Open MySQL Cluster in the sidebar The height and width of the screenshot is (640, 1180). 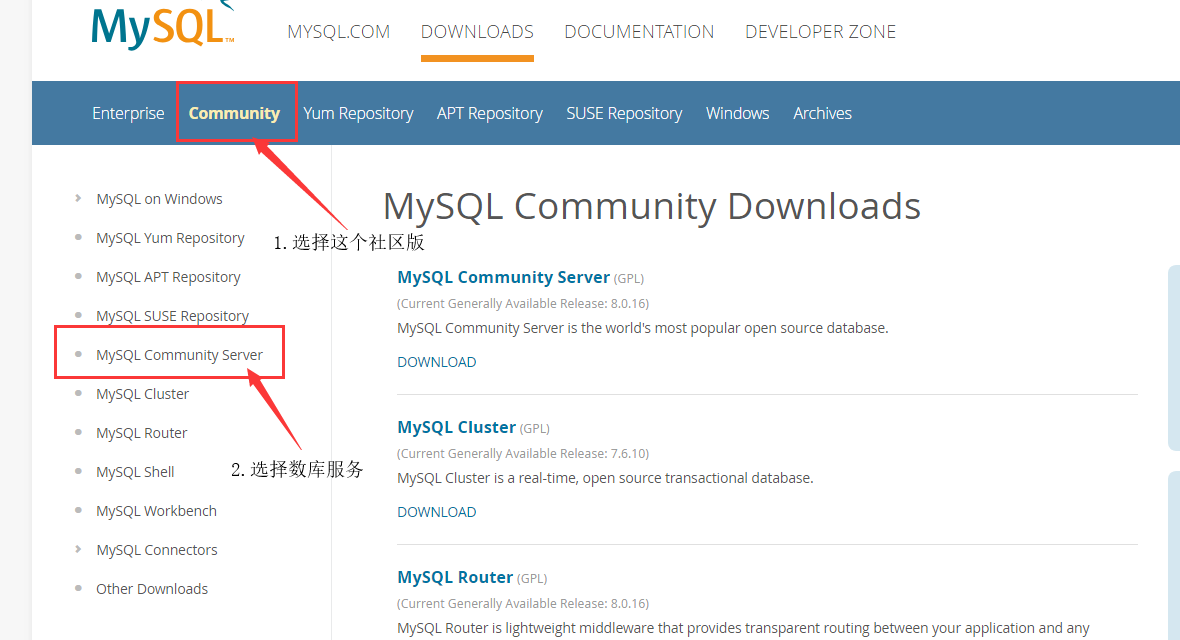tap(142, 394)
